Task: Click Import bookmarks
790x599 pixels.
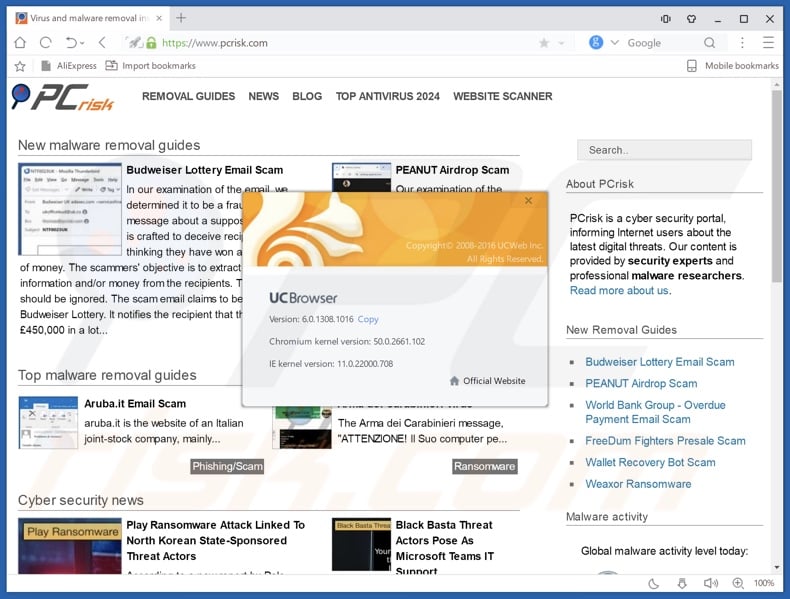Action: pos(151,66)
